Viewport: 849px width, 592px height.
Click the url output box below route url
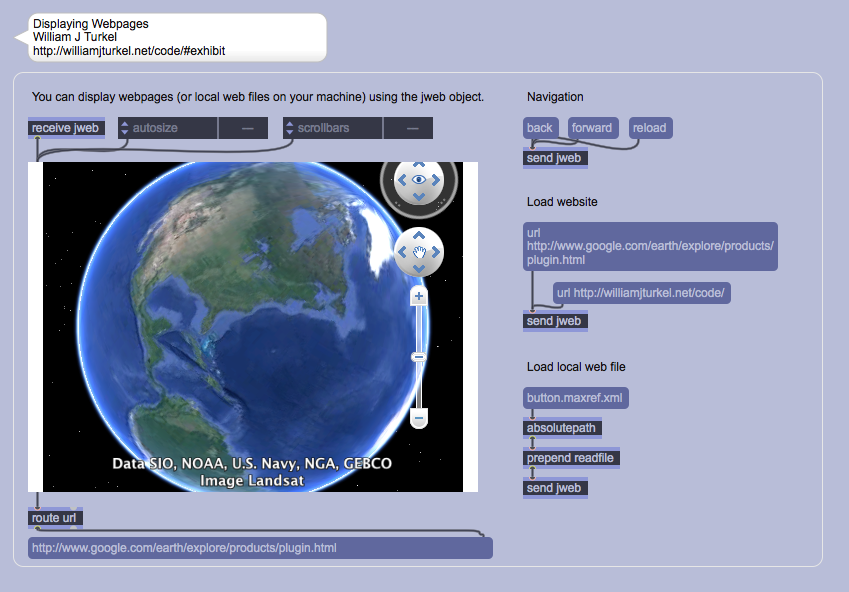(x=260, y=548)
